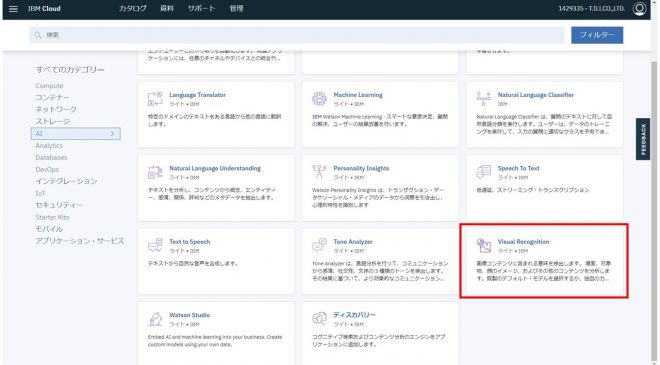The width and height of the screenshot is (660, 365).
Task: Select the コンテナー category
Action: coord(52,97)
